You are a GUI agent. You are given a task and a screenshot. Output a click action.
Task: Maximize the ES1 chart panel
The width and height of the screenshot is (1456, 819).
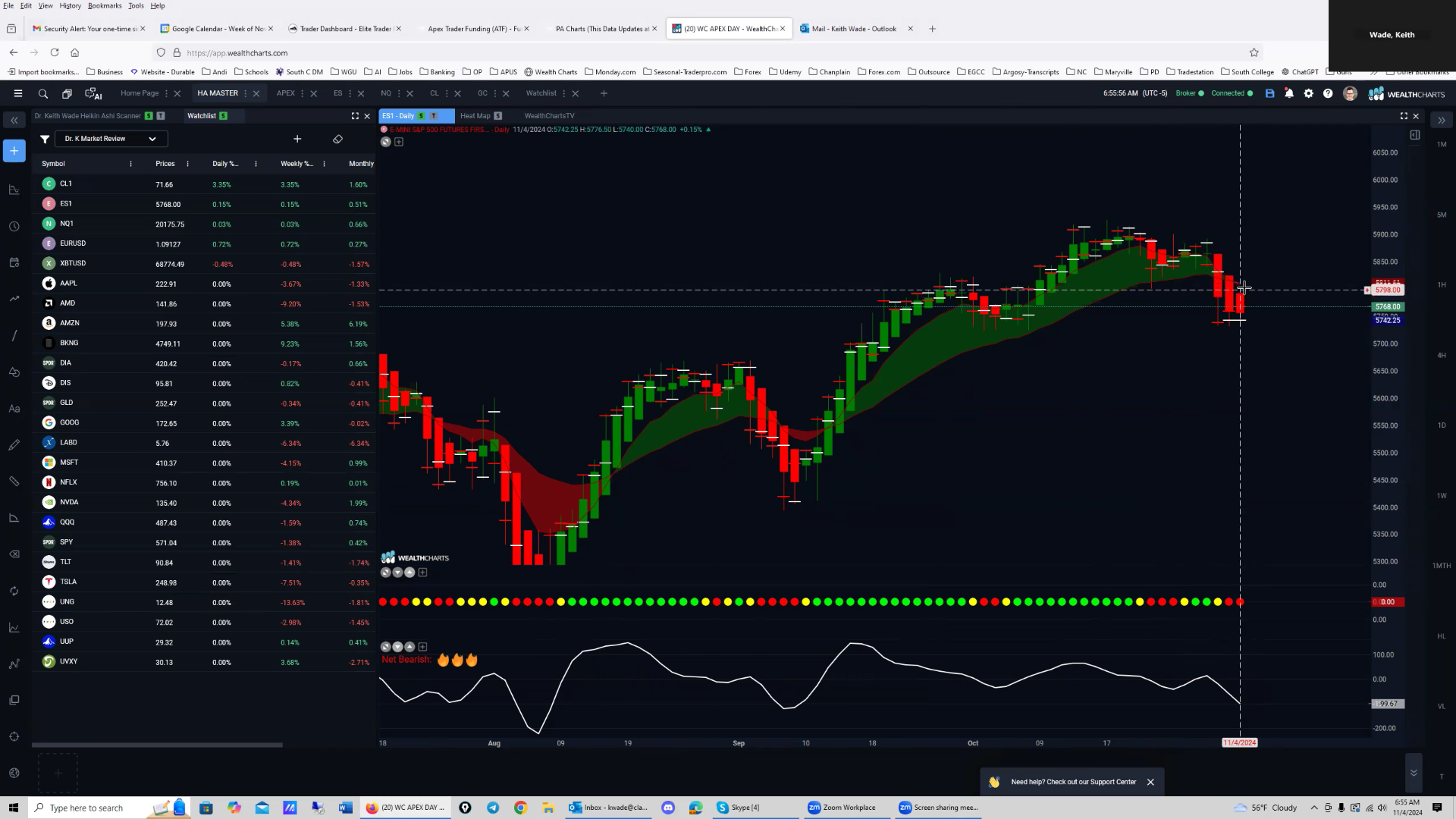[x=1404, y=116]
